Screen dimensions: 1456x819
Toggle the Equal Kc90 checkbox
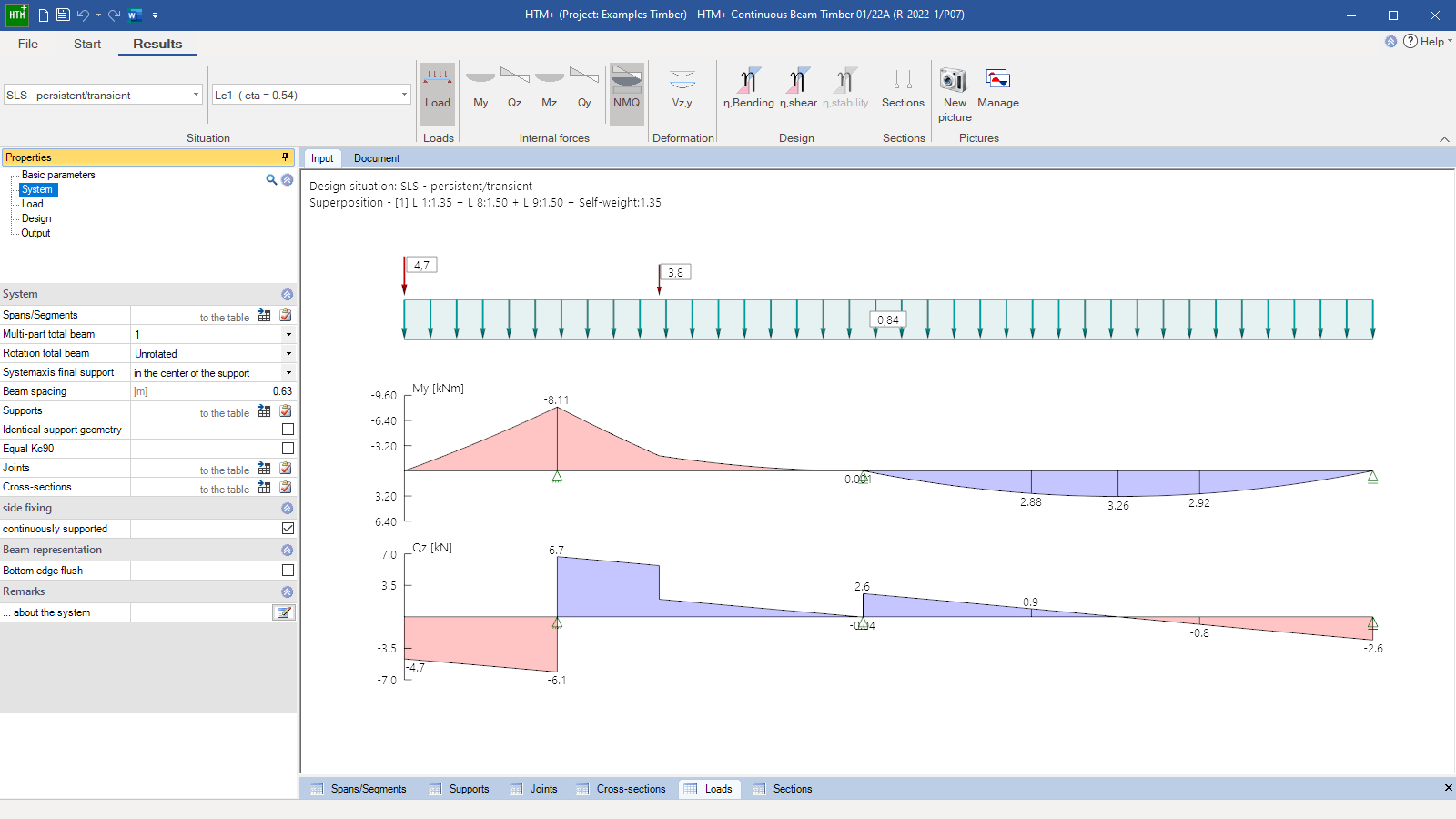click(288, 449)
